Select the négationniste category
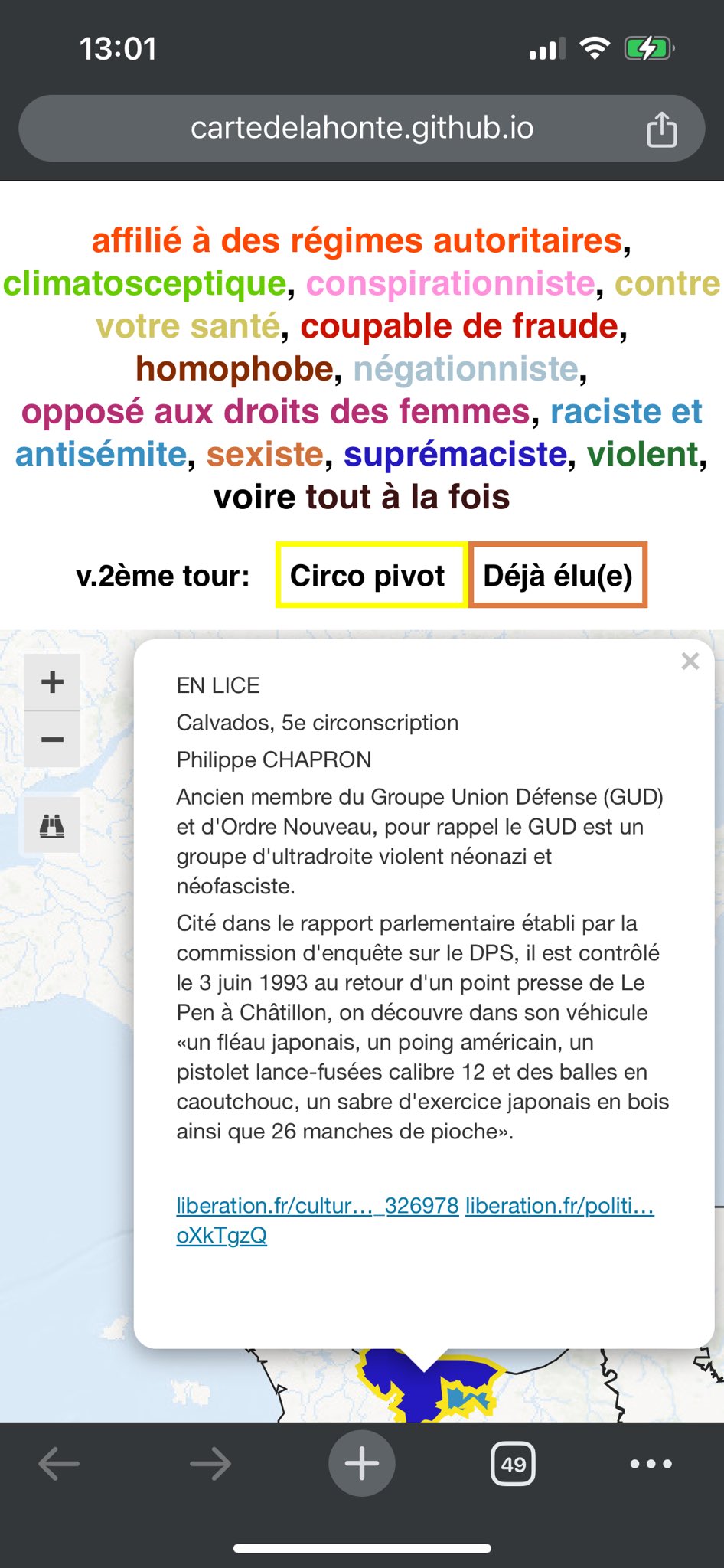Viewport: 724px width, 1568px height. tap(465, 369)
